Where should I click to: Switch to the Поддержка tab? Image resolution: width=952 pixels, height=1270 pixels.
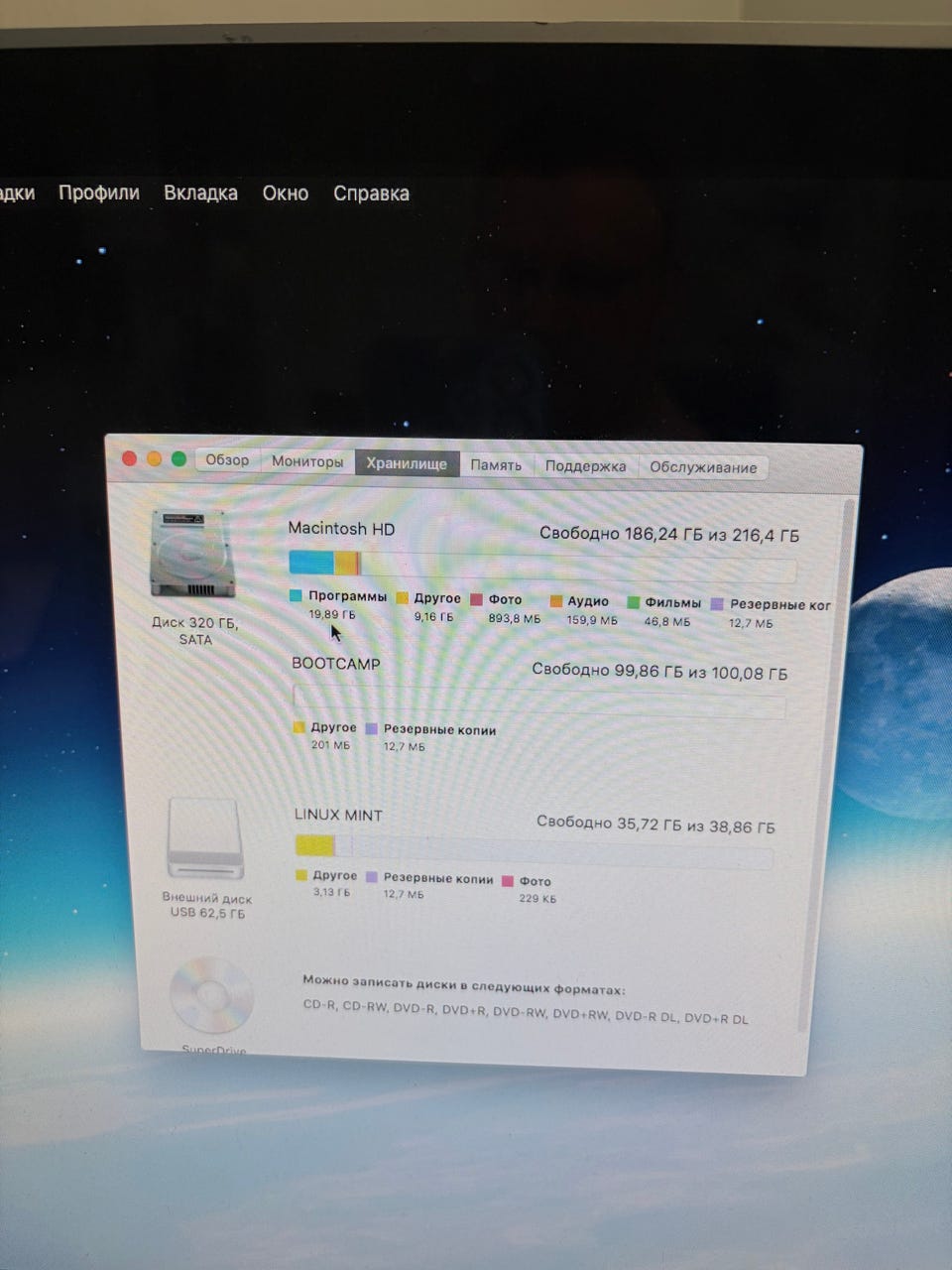pyautogui.click(x=585, y=465)
